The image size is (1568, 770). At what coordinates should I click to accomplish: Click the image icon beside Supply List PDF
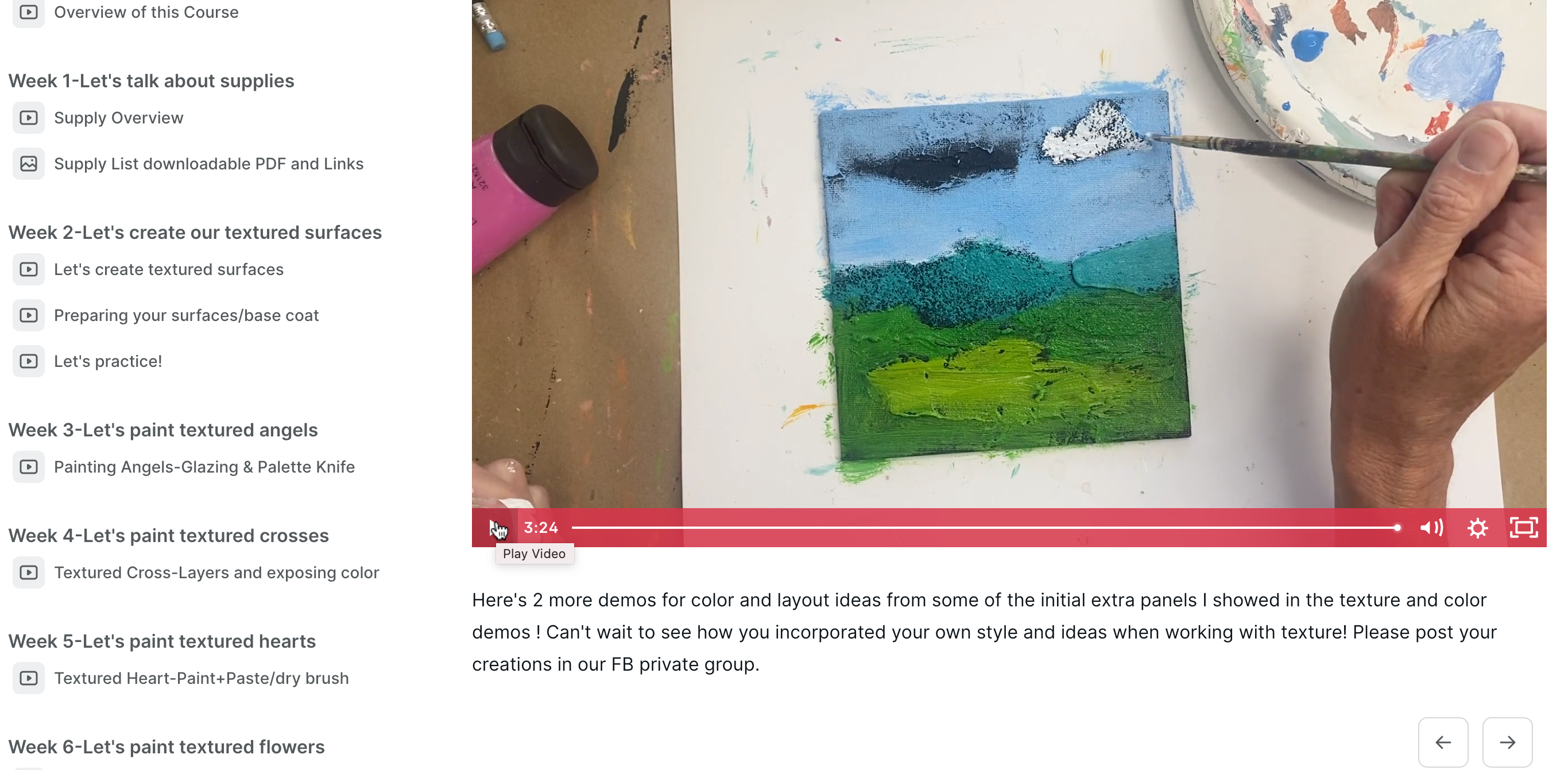(29, 164)
